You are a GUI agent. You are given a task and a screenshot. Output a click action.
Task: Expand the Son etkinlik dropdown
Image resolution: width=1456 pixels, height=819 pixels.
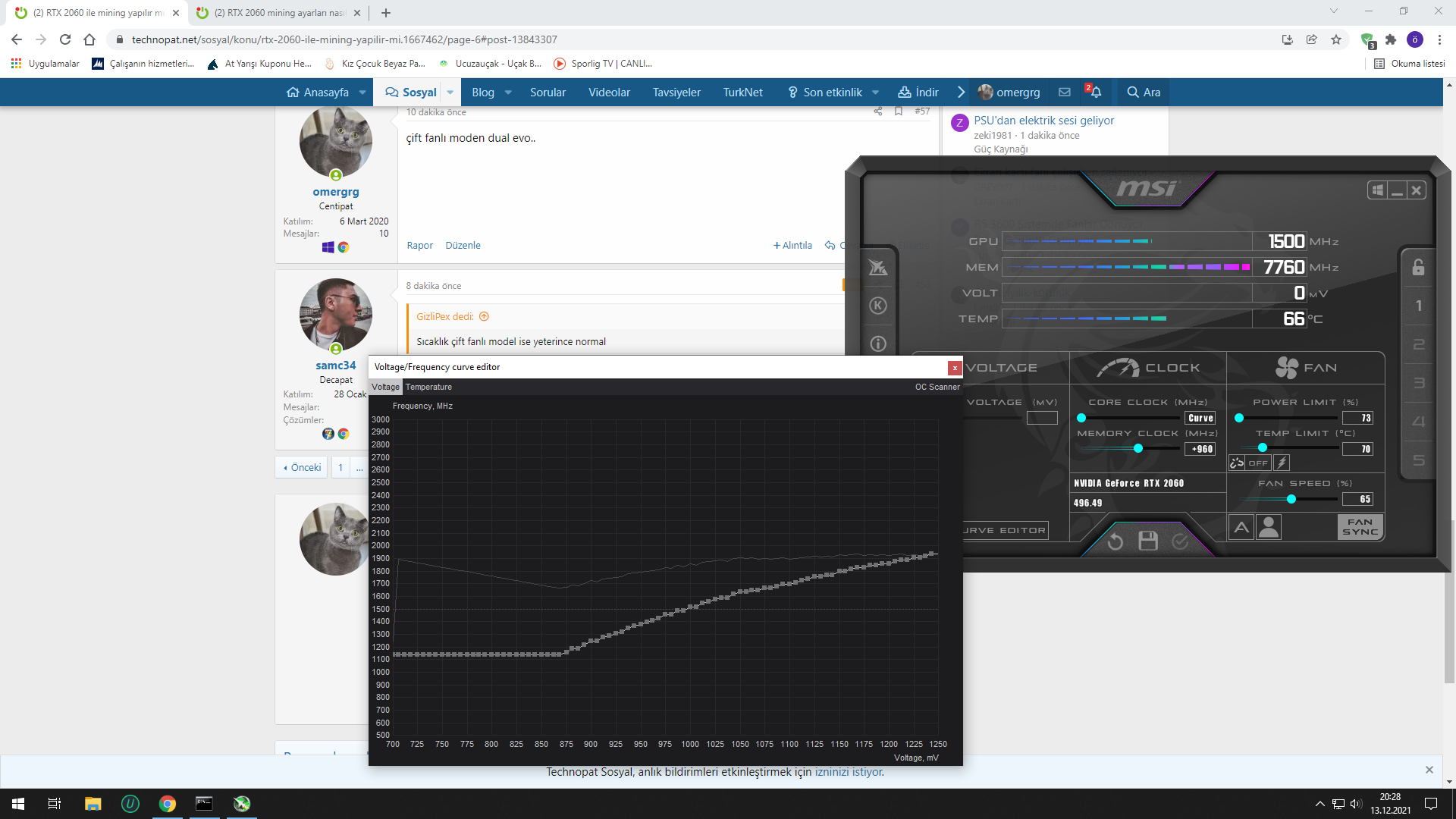[x=876, y=93]
